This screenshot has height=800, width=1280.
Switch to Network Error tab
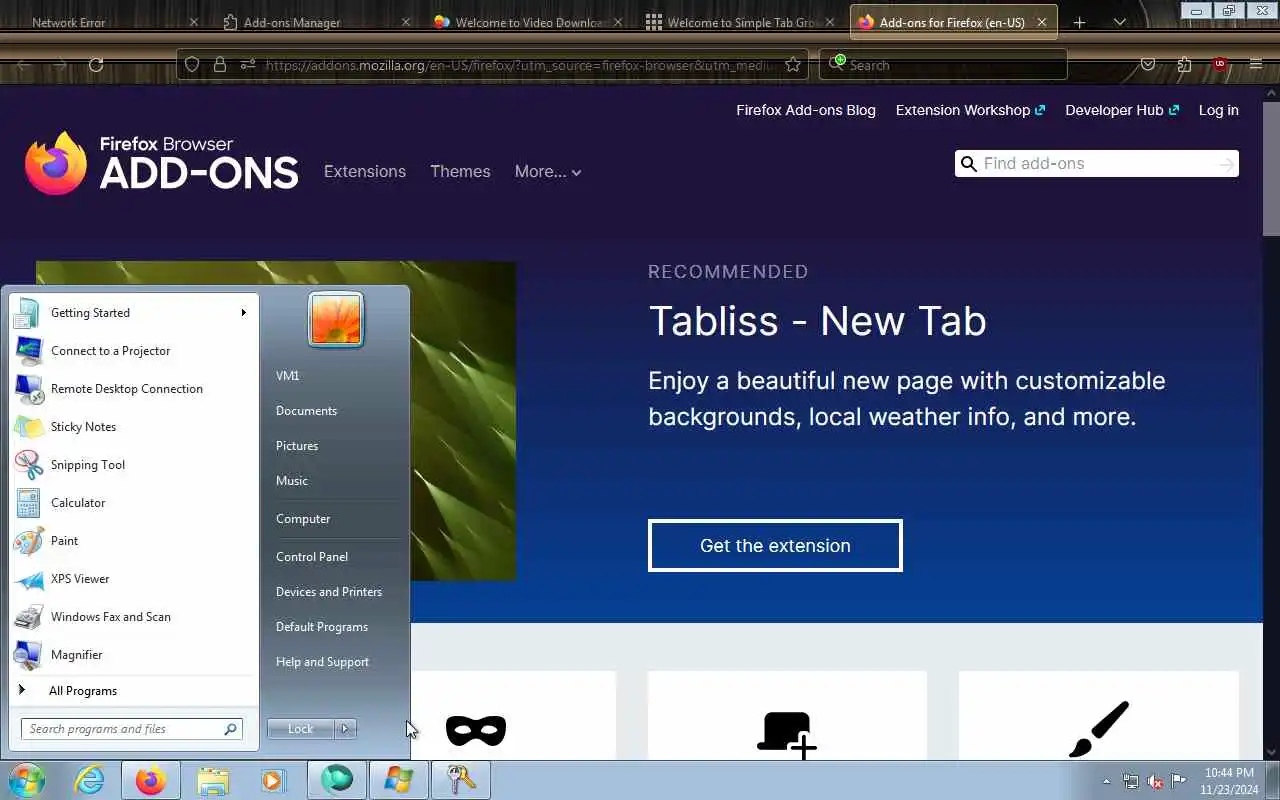pos(105,22)
